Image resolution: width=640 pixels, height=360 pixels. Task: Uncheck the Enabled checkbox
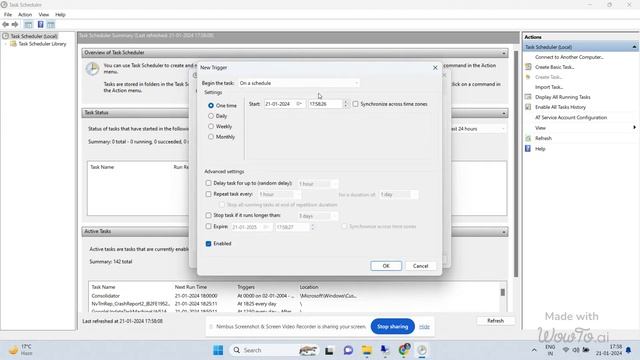[209, 244]
